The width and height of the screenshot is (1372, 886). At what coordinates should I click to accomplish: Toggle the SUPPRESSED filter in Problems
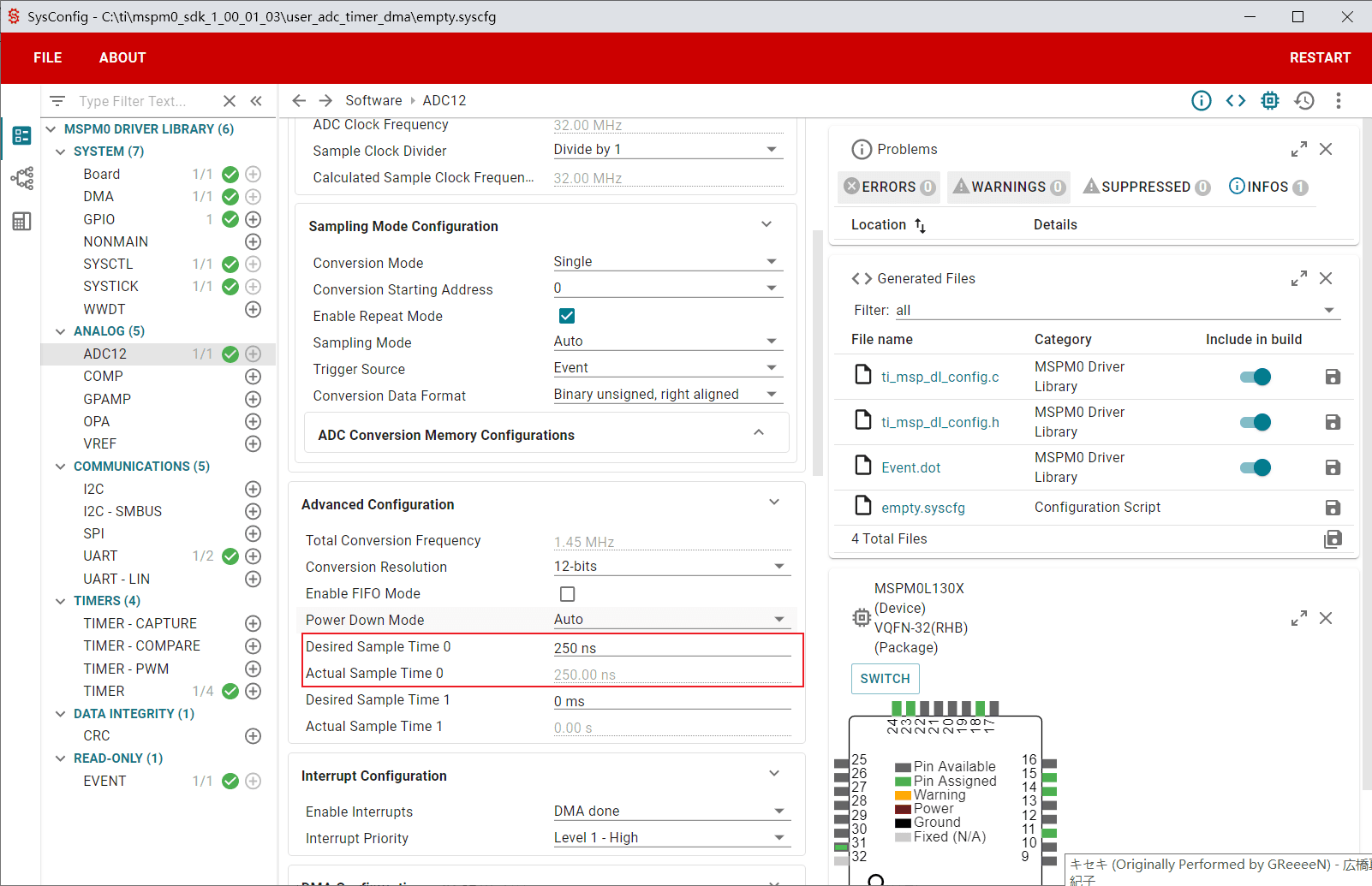[x=1147, y=187]
